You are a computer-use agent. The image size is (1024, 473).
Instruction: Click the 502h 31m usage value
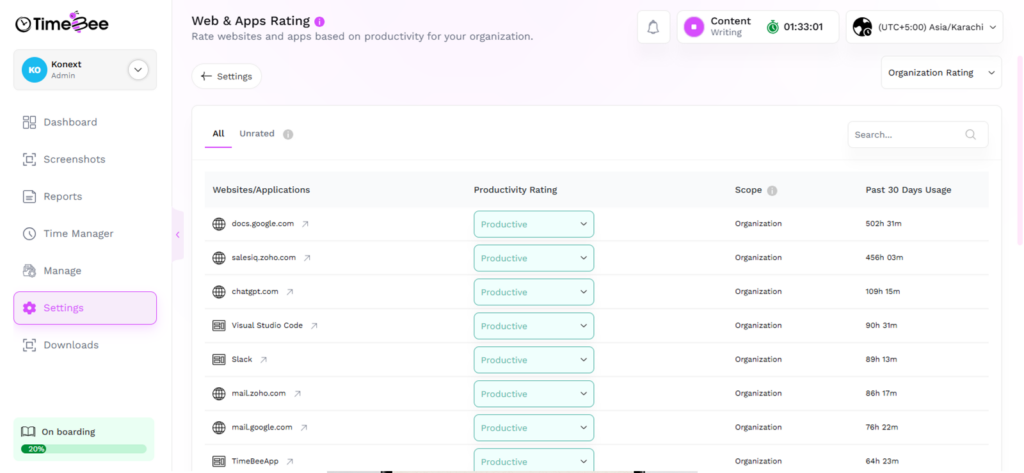[x=884, y=223]
